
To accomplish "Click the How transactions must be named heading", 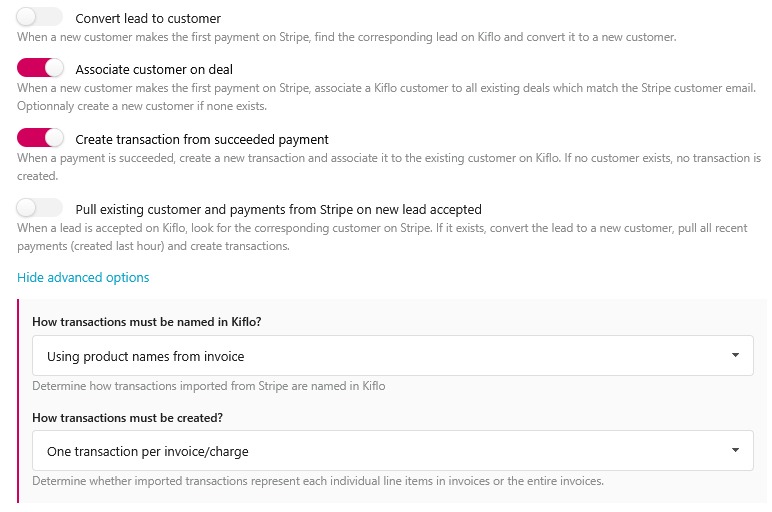I will 145,322.
